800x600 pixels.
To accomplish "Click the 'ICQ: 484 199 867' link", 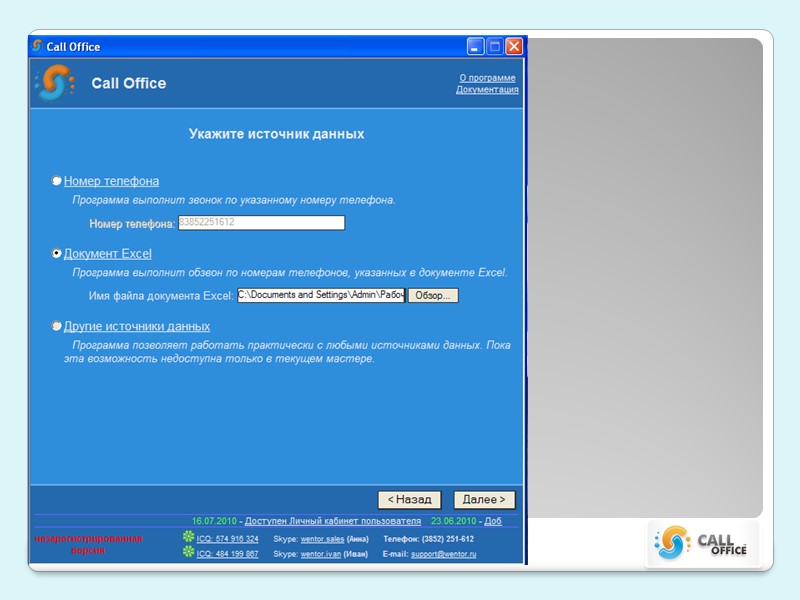I will pos(228,554).
